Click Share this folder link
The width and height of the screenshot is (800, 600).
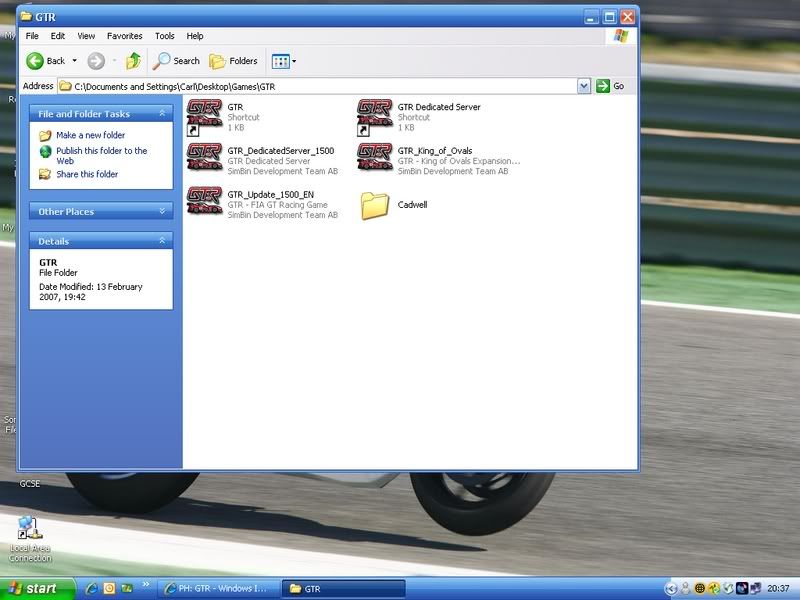(87, 174)
